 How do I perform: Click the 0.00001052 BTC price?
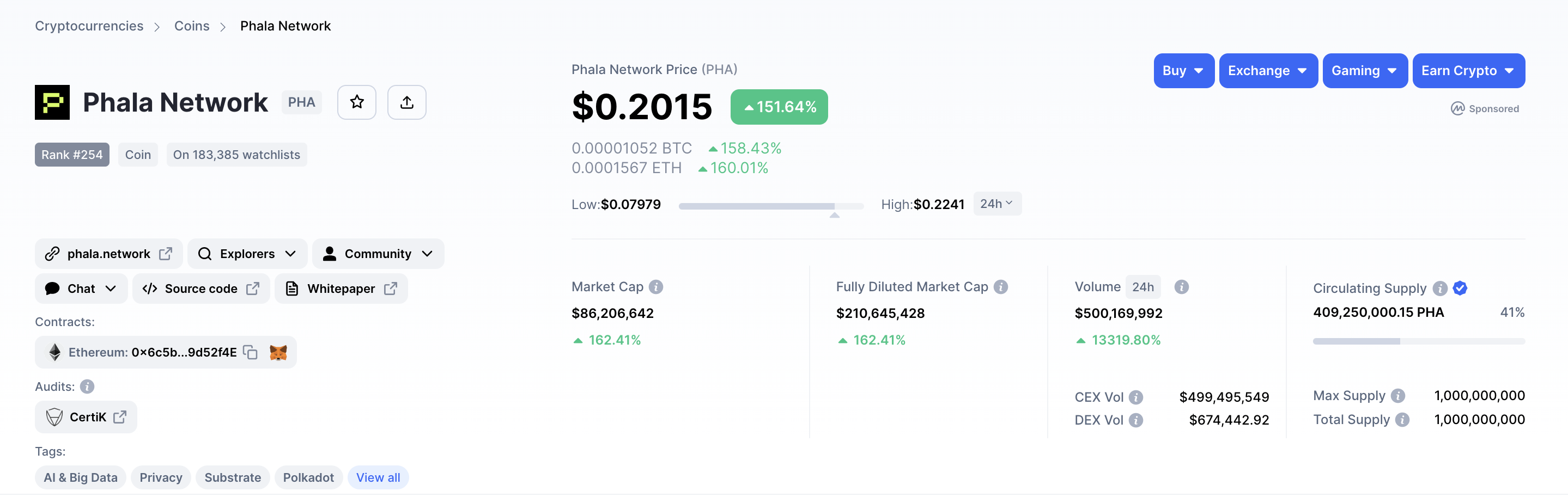coord(632,149)
